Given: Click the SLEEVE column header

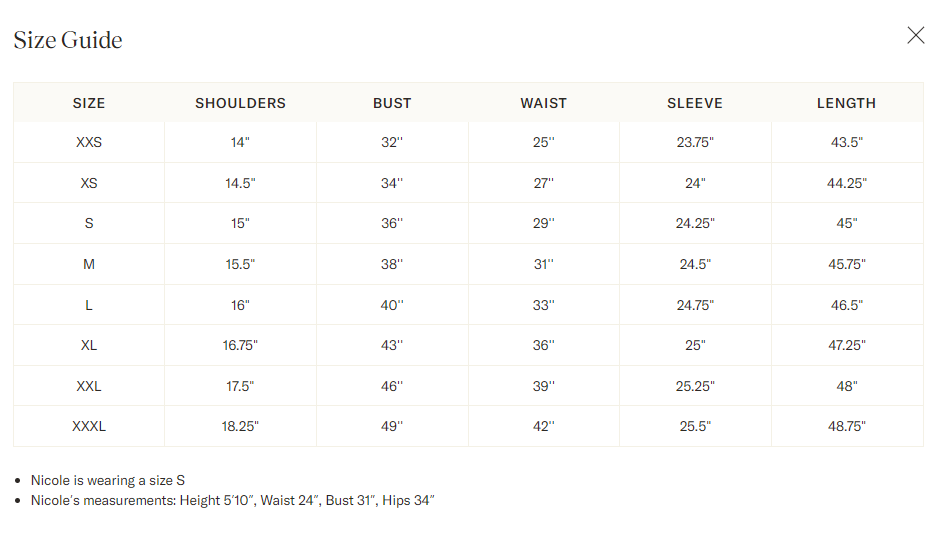Looking at the screenshot, I should pos(695,103).
